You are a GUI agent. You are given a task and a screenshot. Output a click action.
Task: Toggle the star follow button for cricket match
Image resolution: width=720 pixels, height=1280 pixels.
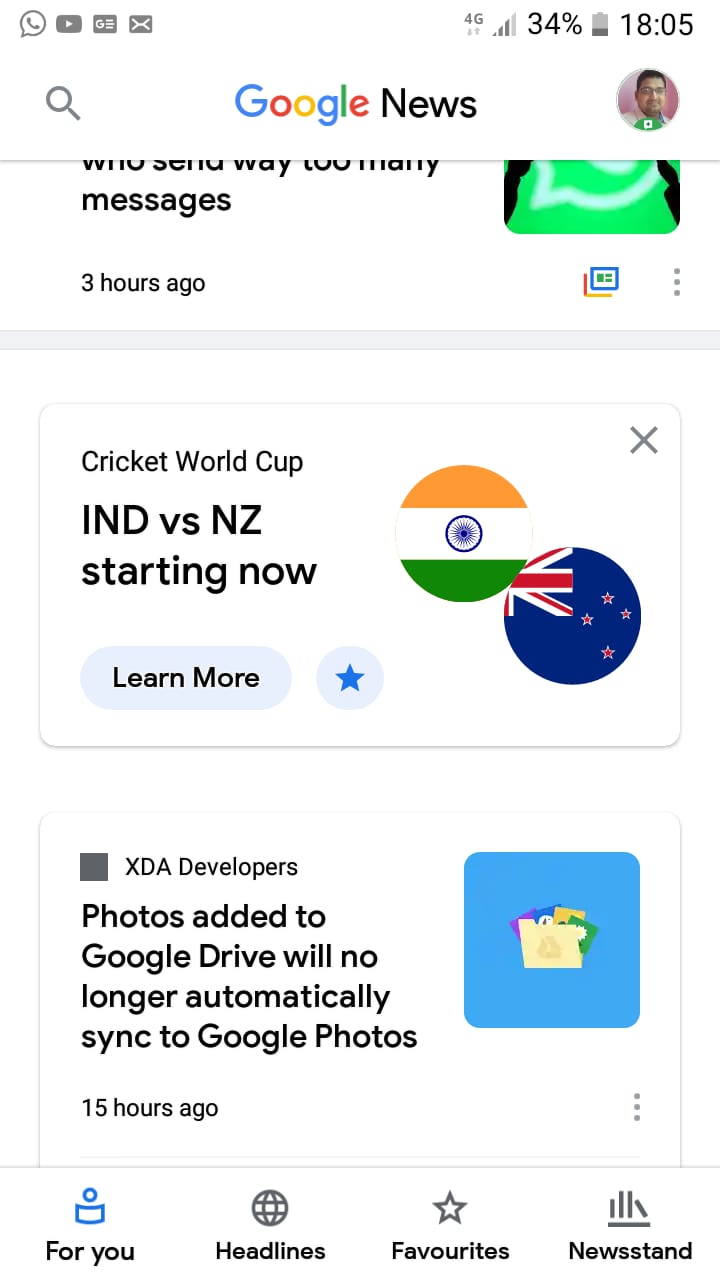tap(350, 679)
